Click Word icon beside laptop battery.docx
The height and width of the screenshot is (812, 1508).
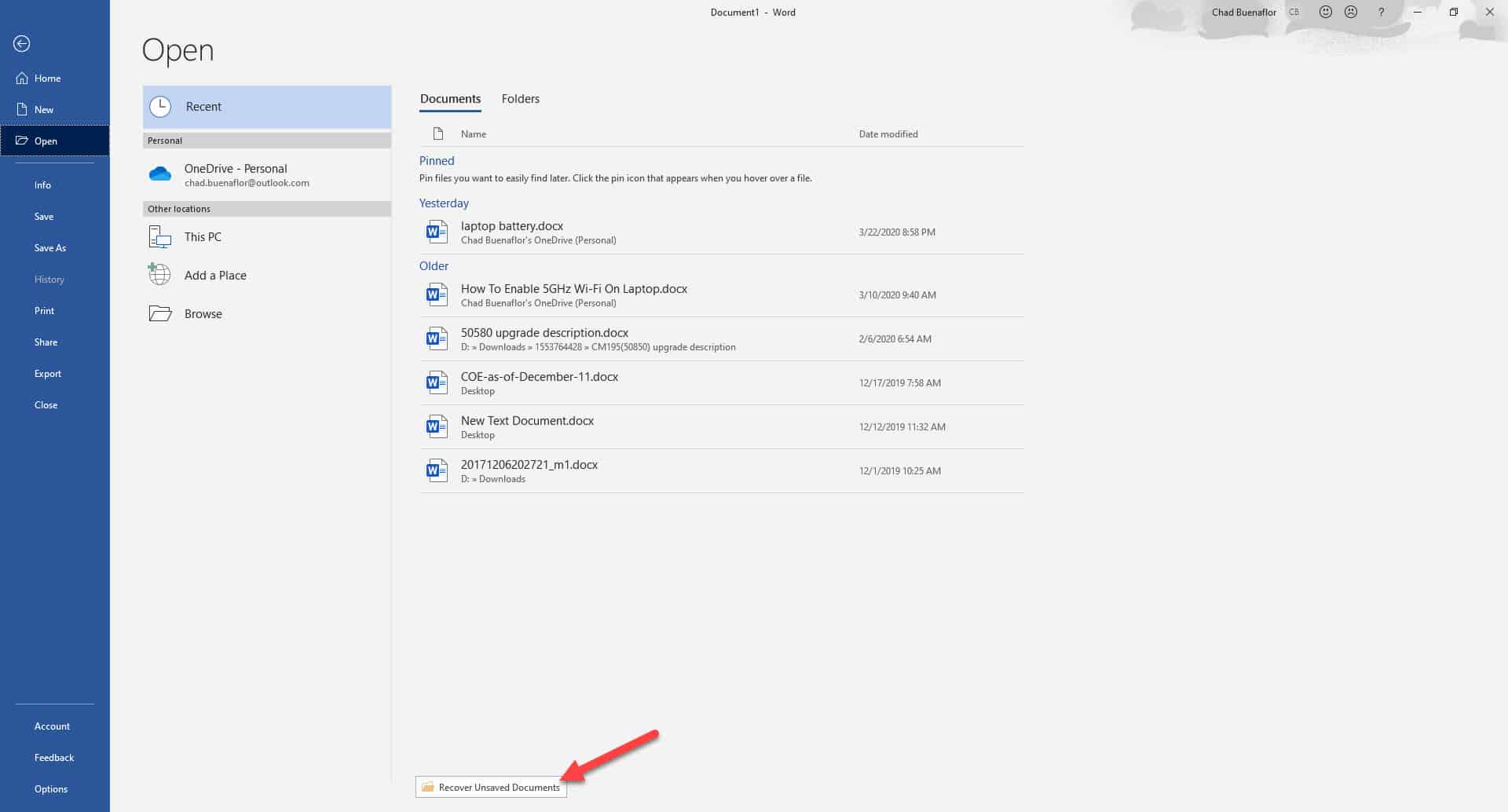tap(437, 232)
